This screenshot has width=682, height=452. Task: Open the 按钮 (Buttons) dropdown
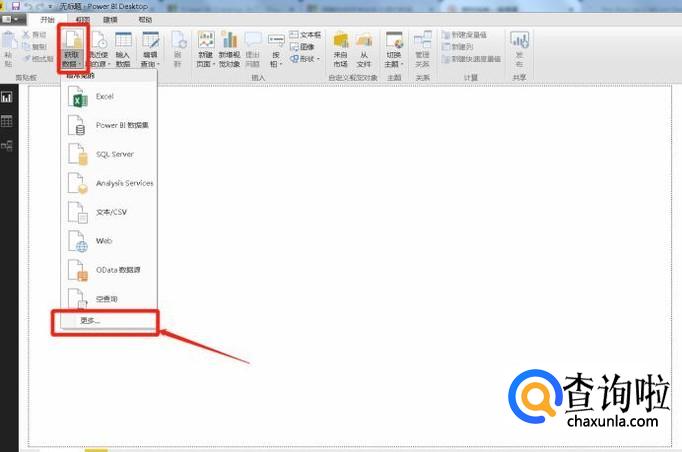276,49
